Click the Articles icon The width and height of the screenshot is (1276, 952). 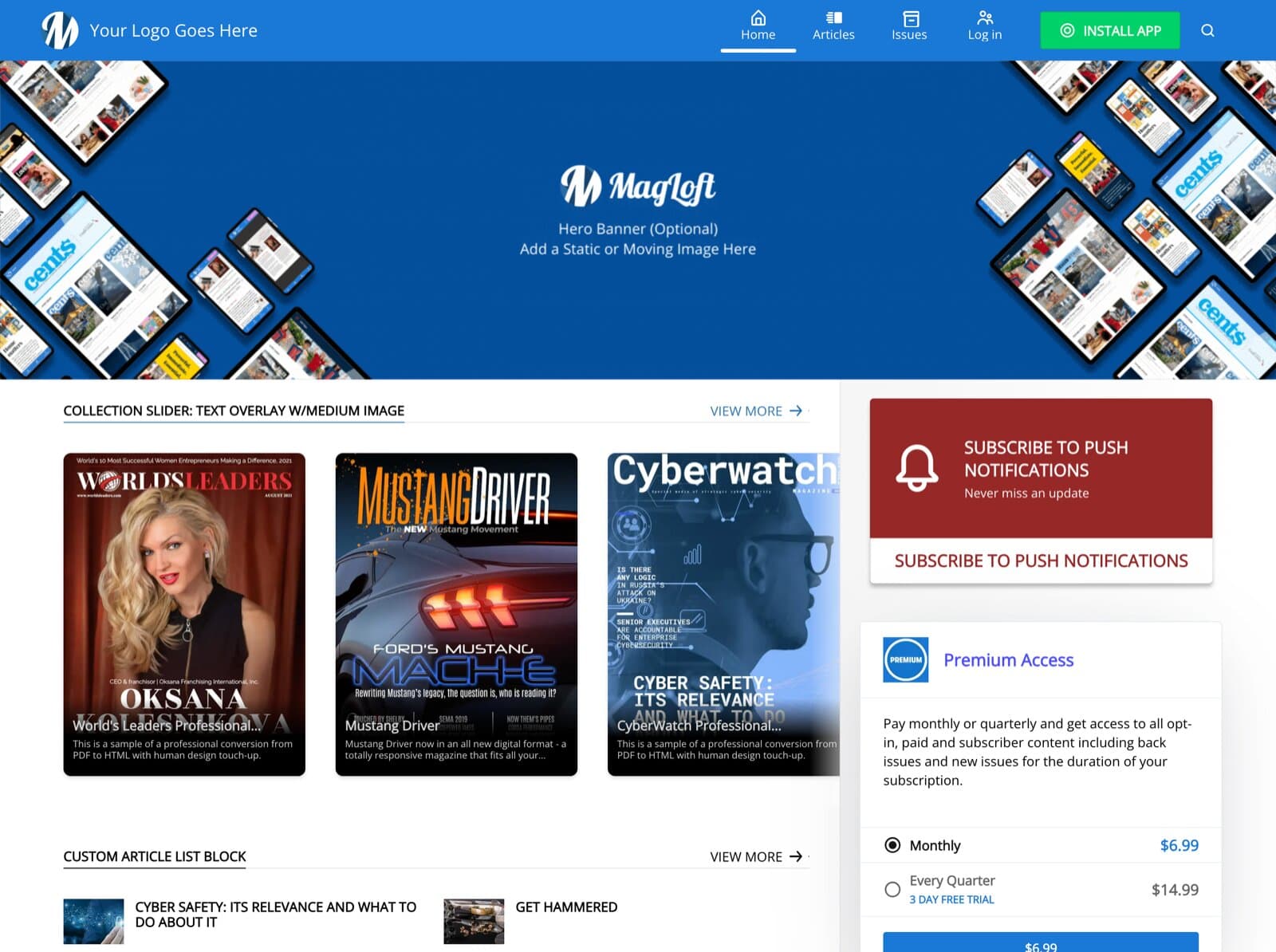833,18
